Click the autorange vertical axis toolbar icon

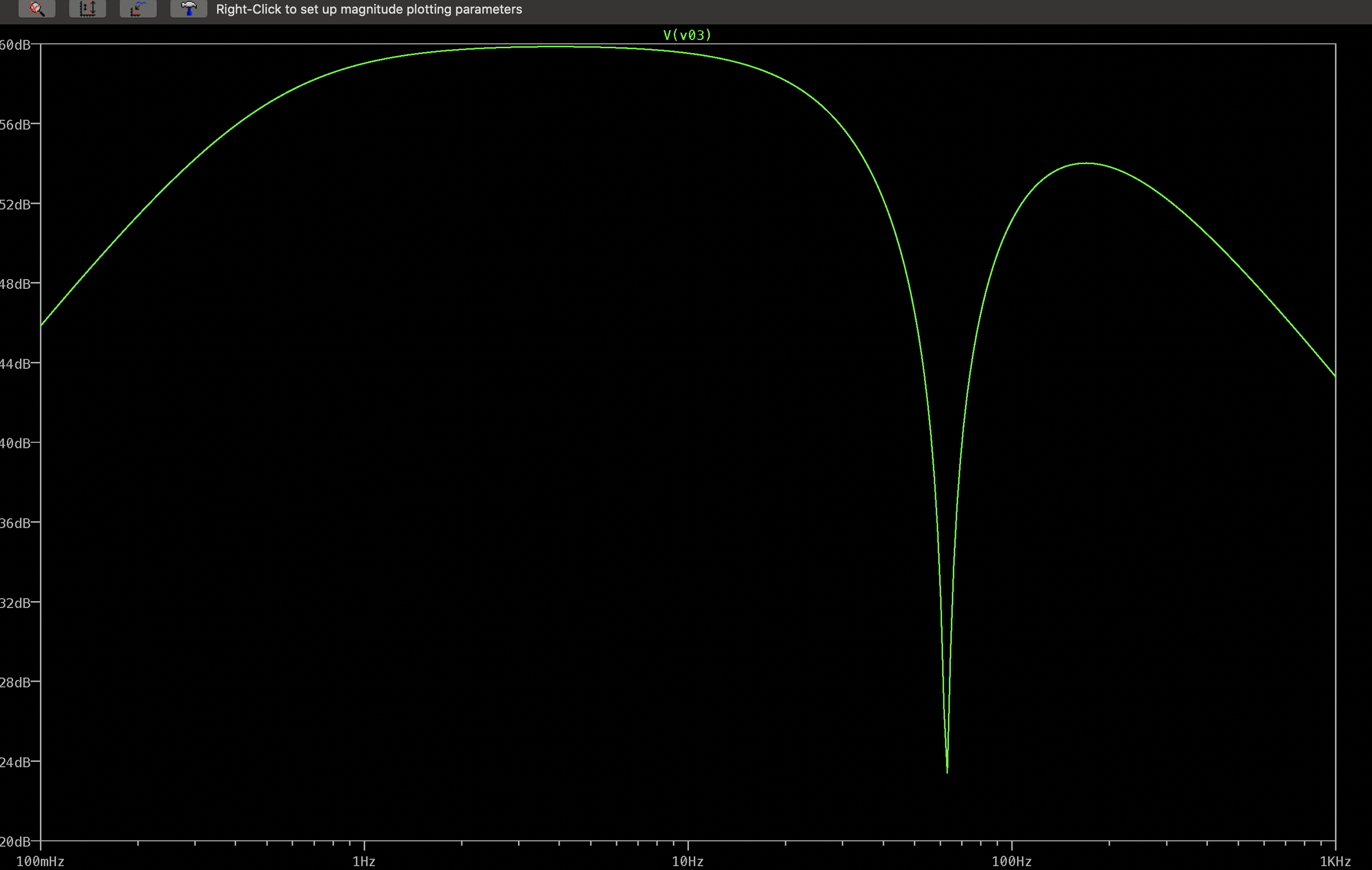pyautogui.click(x=87, y=9)
